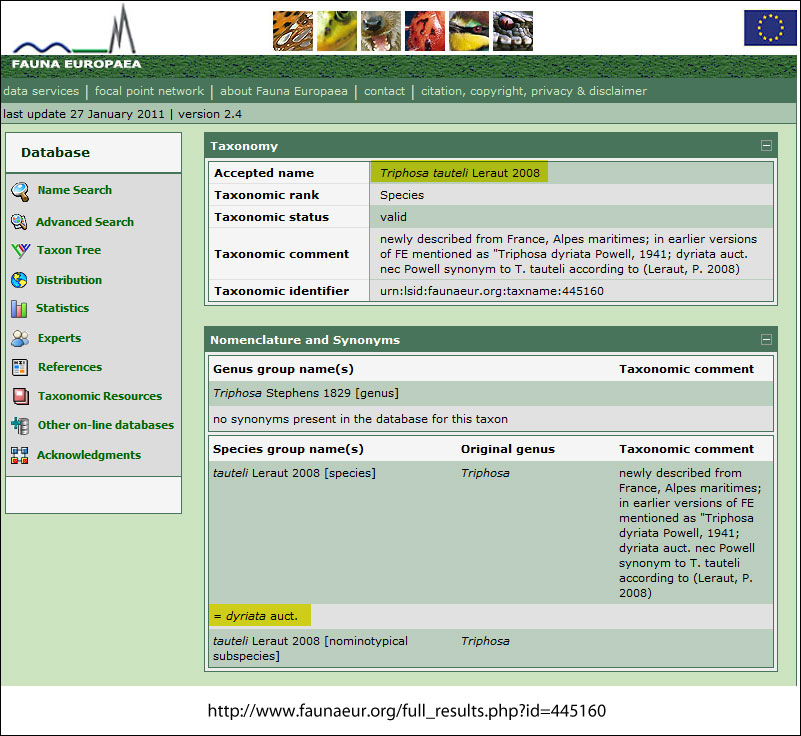Click the Distribution globe icon
Image resolution: width=801 pixels, height=736 pixels.
point(19,280)
